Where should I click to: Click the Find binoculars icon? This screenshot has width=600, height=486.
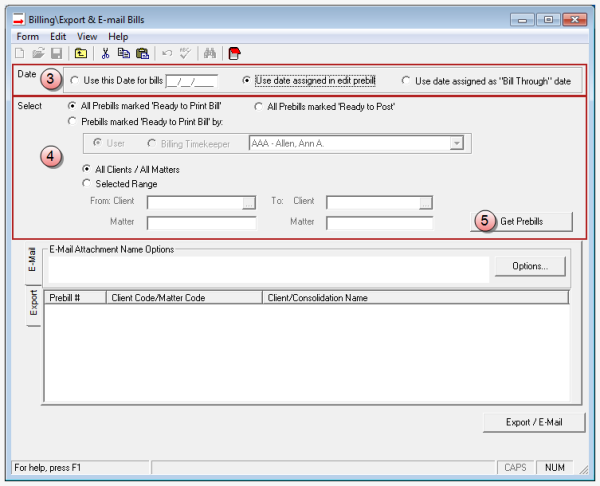(210, 53)
